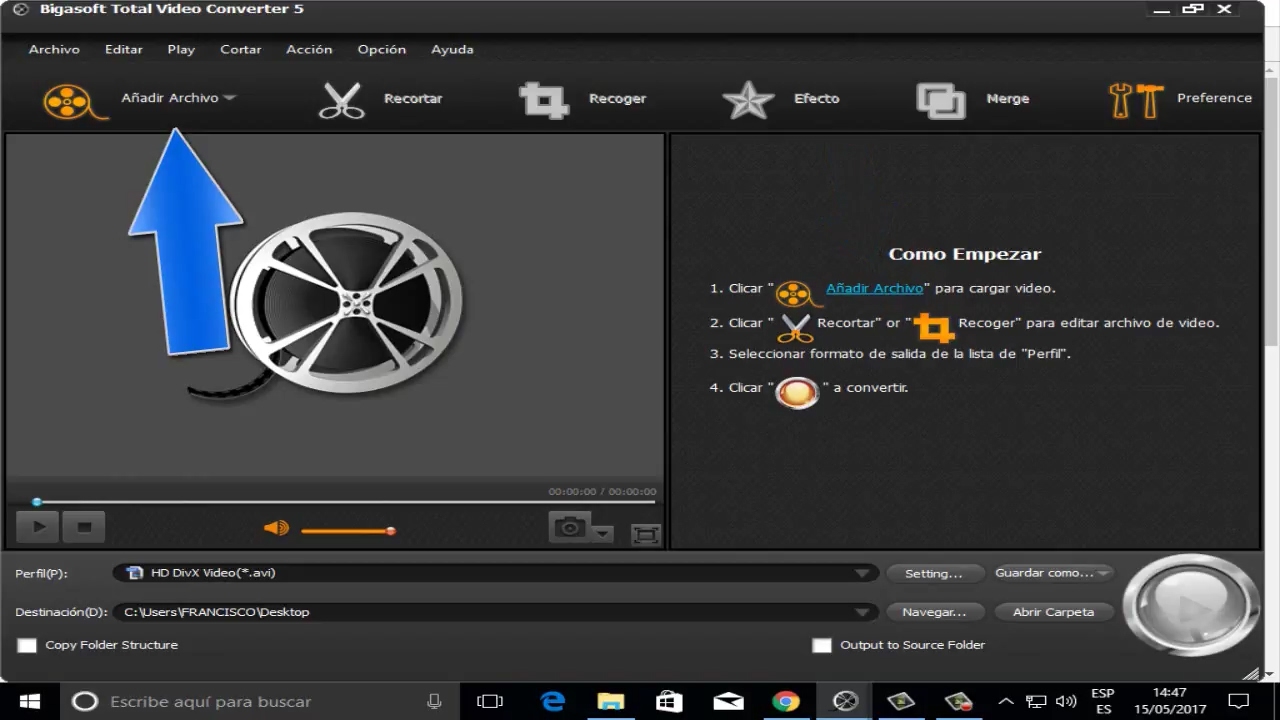Start conversion with the large round button

pos(1190,607)
